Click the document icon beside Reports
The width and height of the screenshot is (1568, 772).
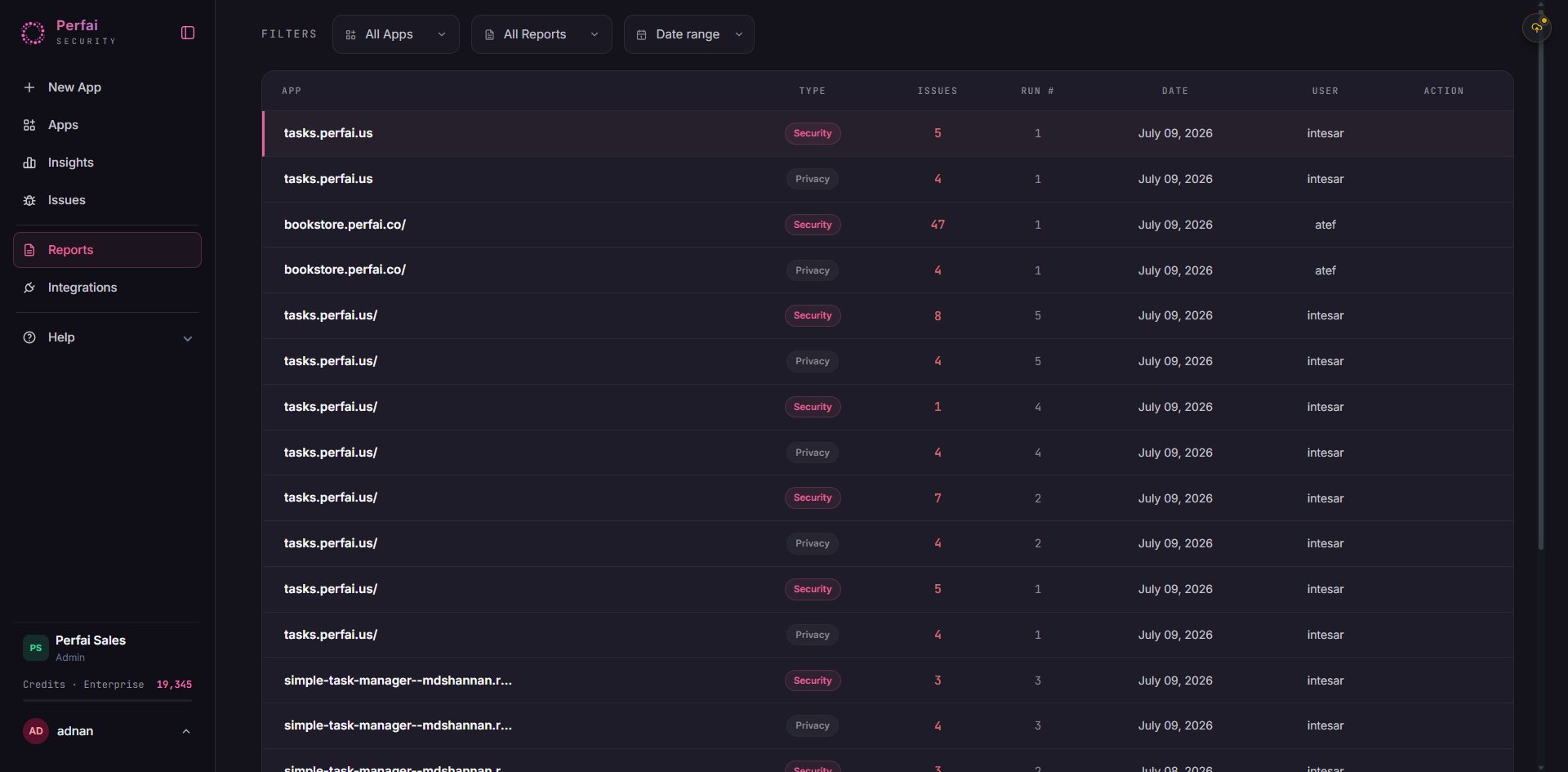[x=29, y=250]
